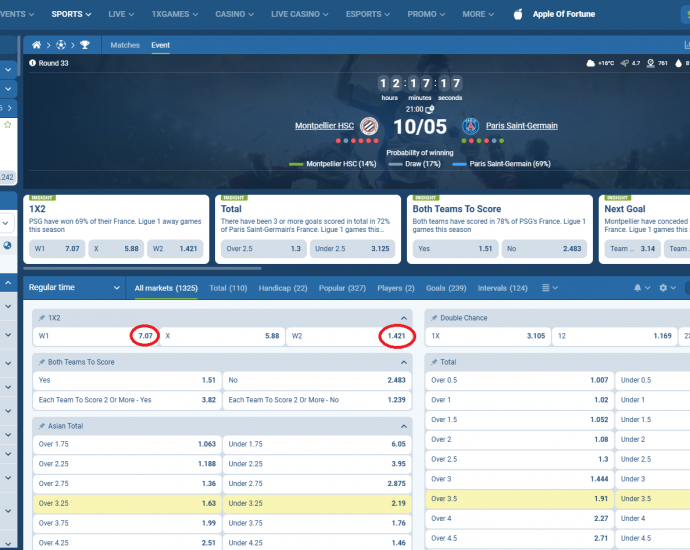Click the globe icon in left sidebar

click(7, 246)
